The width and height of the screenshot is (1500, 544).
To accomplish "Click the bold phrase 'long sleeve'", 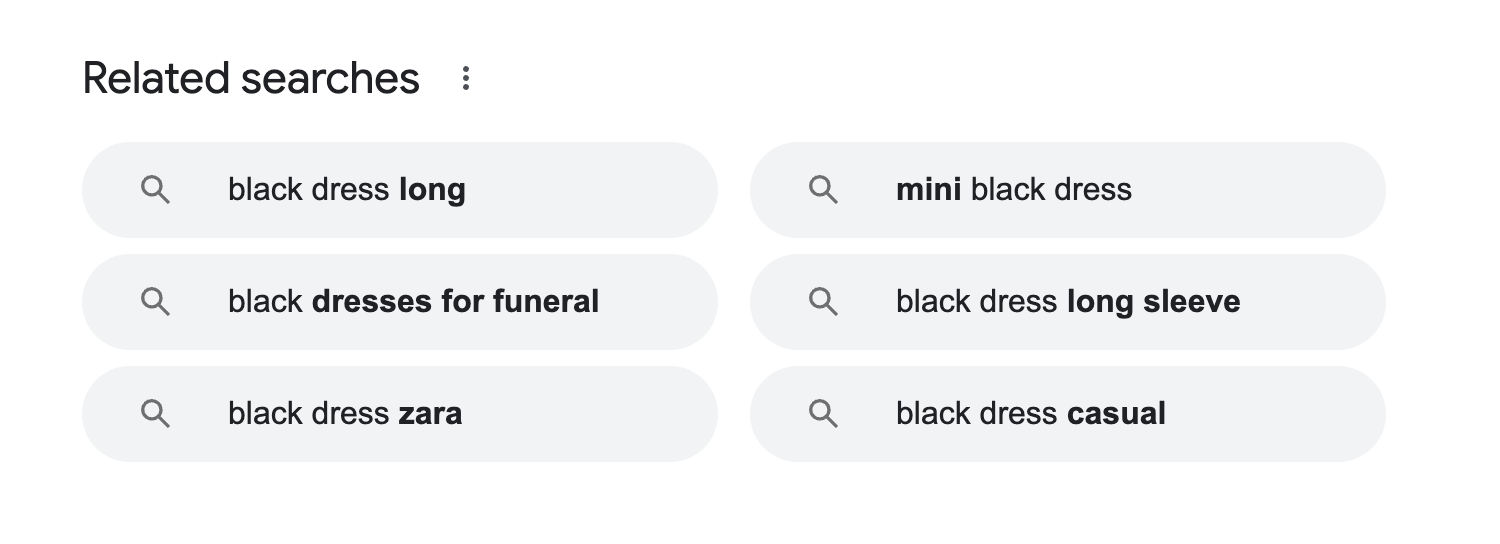I will click(1153, 302).
